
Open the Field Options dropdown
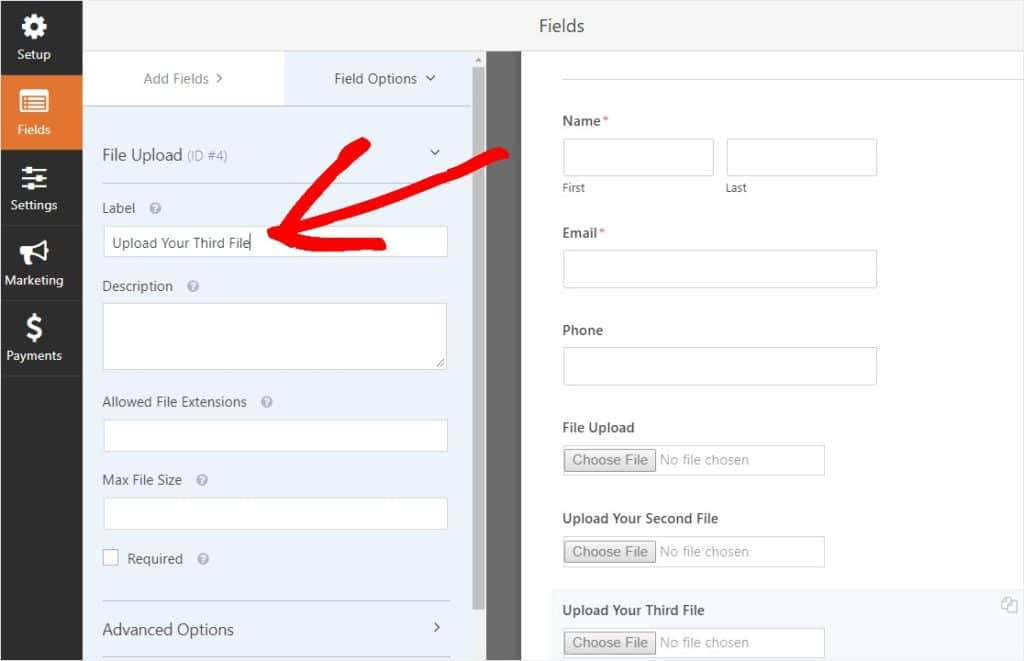(x=430, y=78)
